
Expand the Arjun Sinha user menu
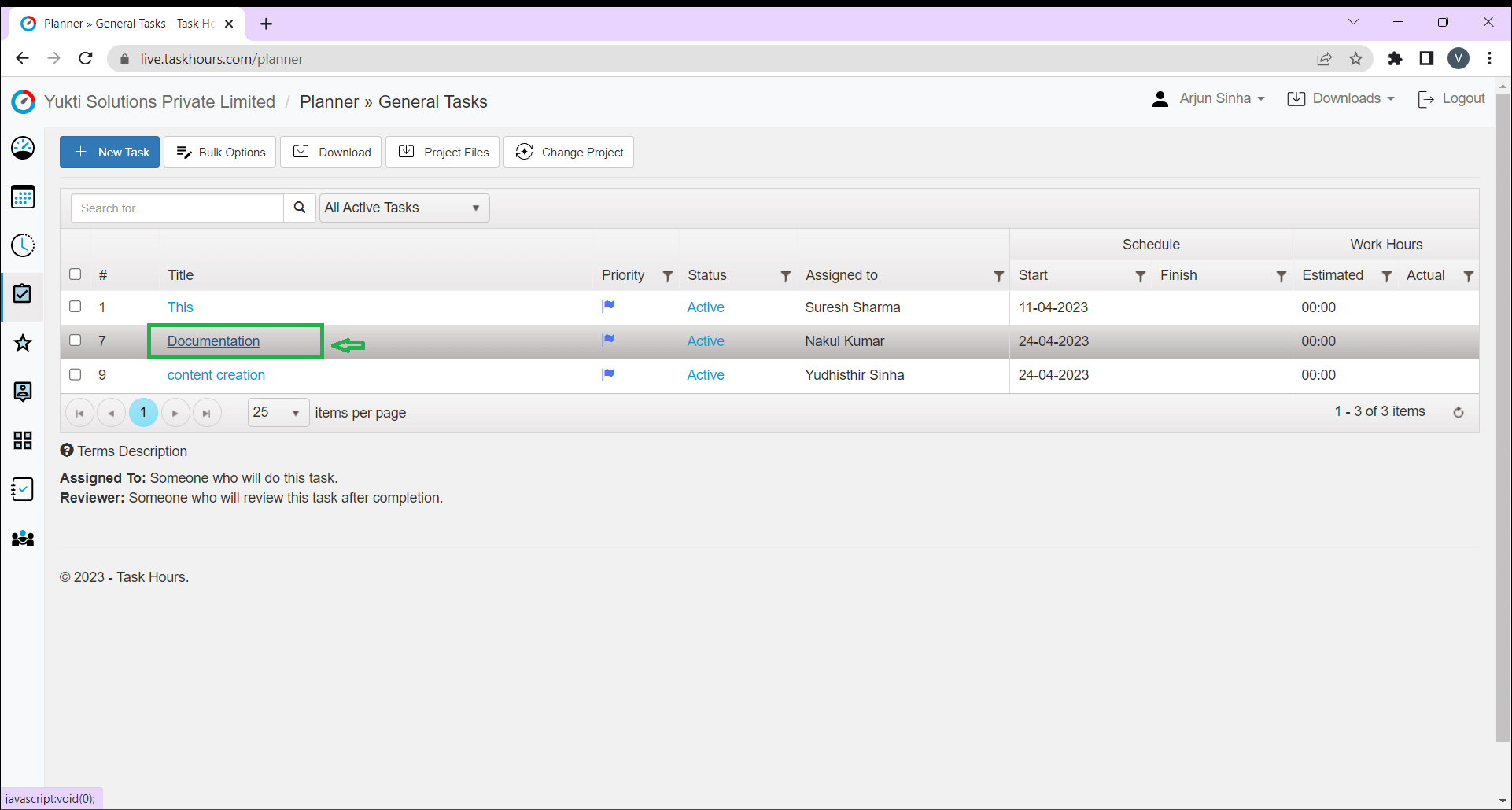1208,99
